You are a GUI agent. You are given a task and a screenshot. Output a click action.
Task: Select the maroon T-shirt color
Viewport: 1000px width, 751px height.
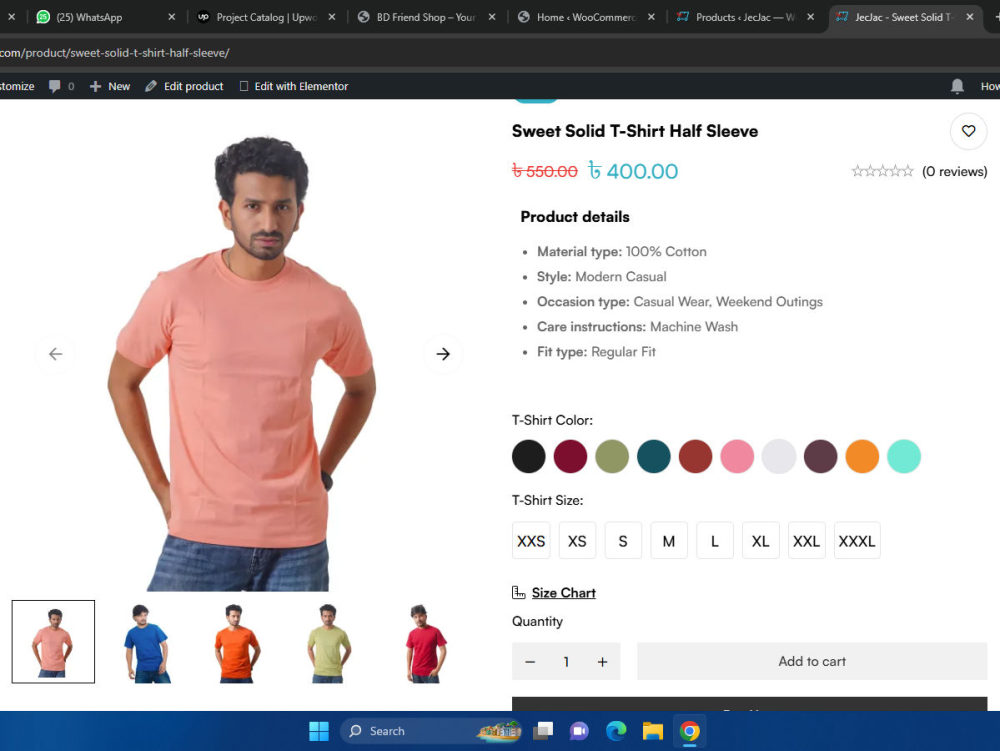click(570, 456)
